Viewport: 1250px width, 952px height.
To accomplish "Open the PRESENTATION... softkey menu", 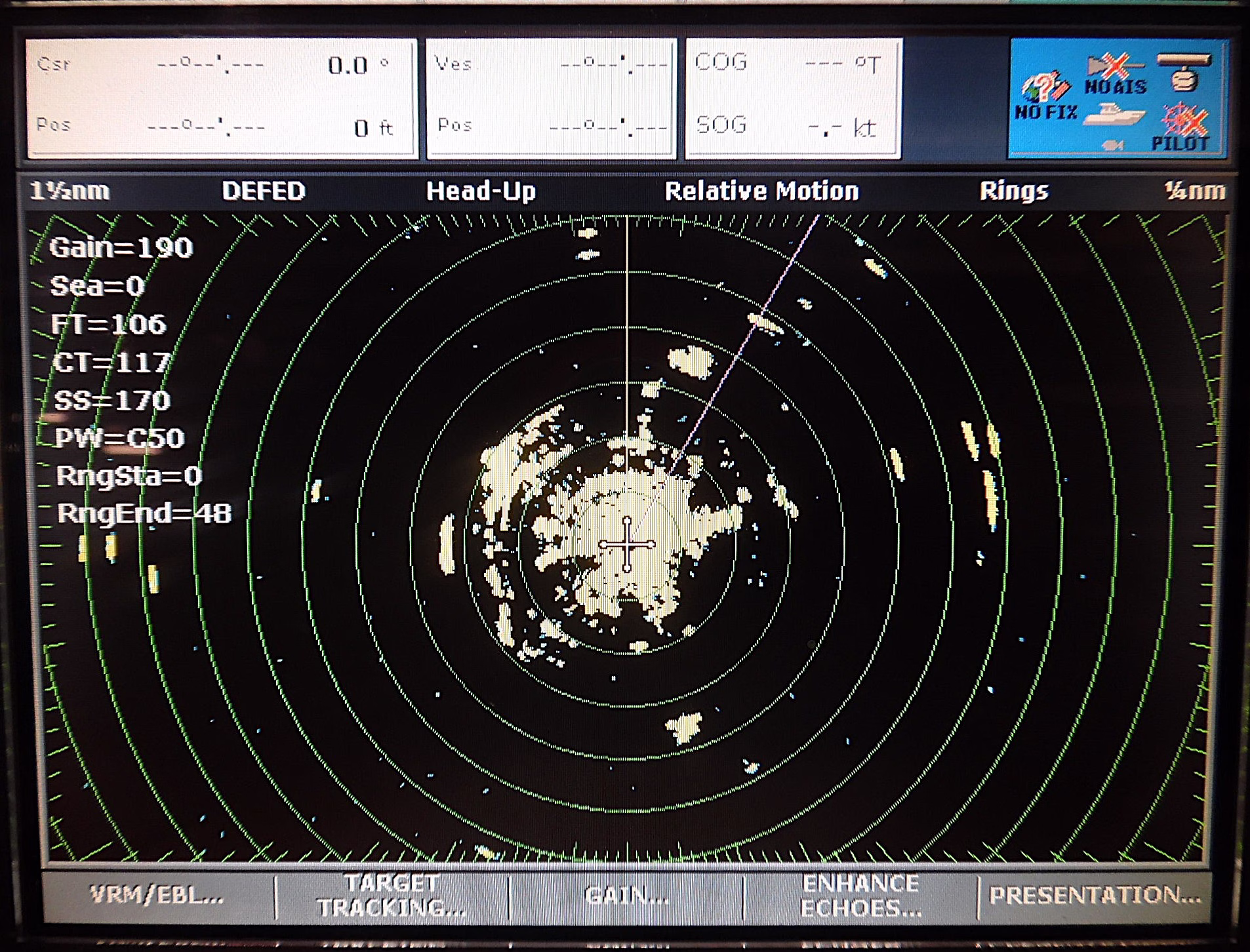I will (x=1095, y=896).
